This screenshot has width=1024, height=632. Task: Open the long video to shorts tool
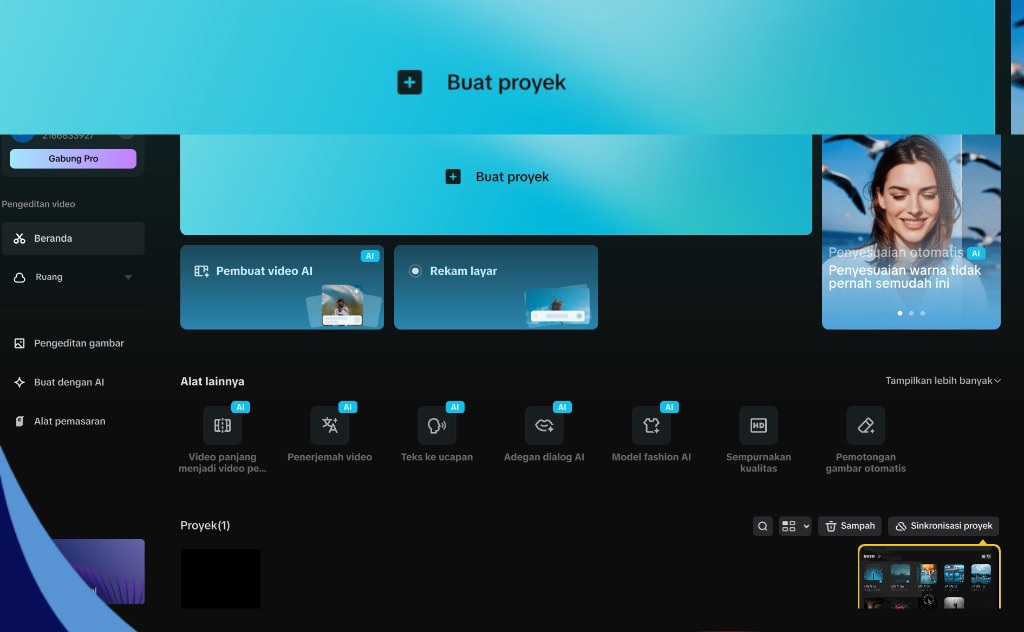[x=222, y=426]
